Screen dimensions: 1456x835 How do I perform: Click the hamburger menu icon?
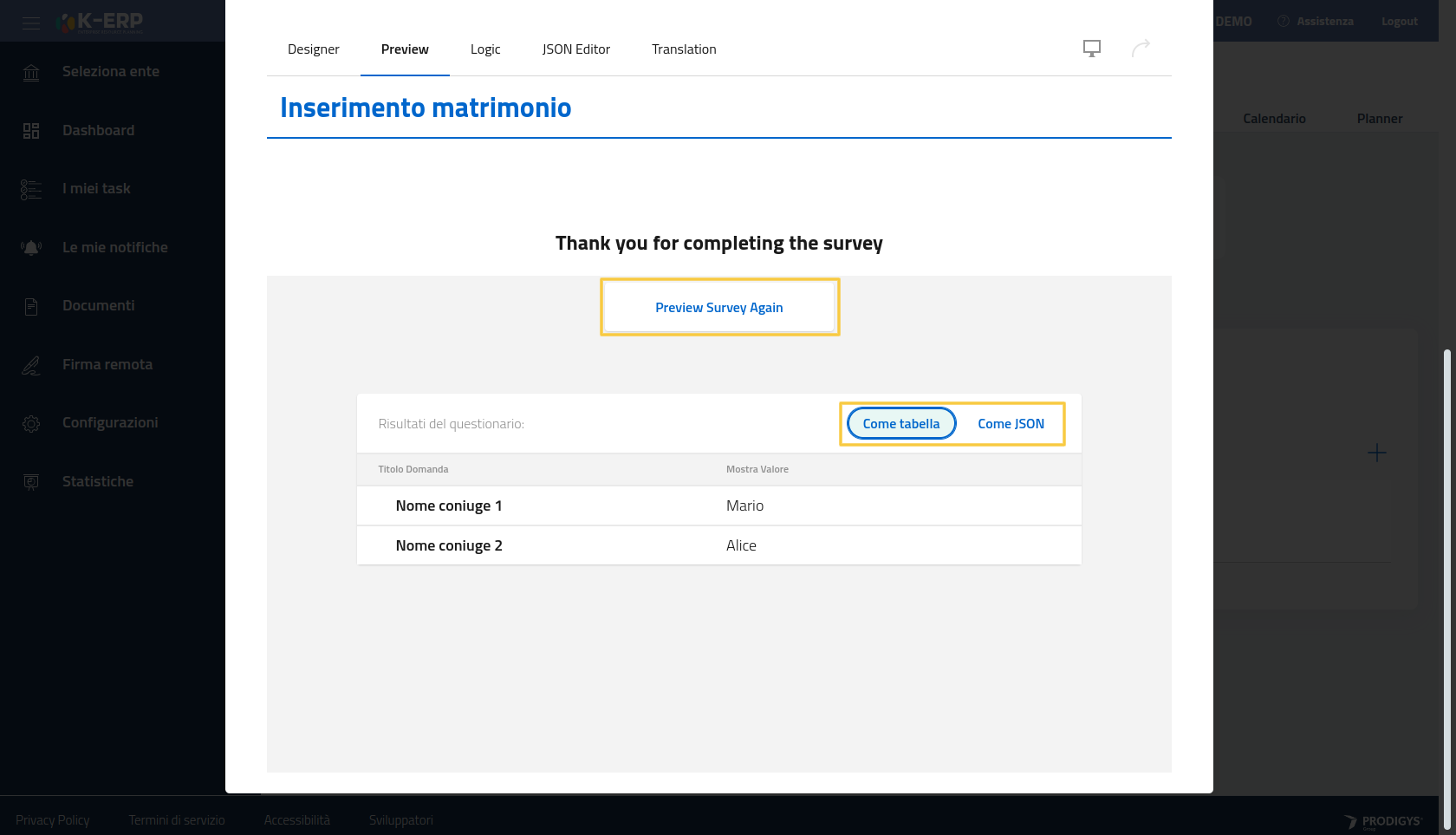coord(31,23)
